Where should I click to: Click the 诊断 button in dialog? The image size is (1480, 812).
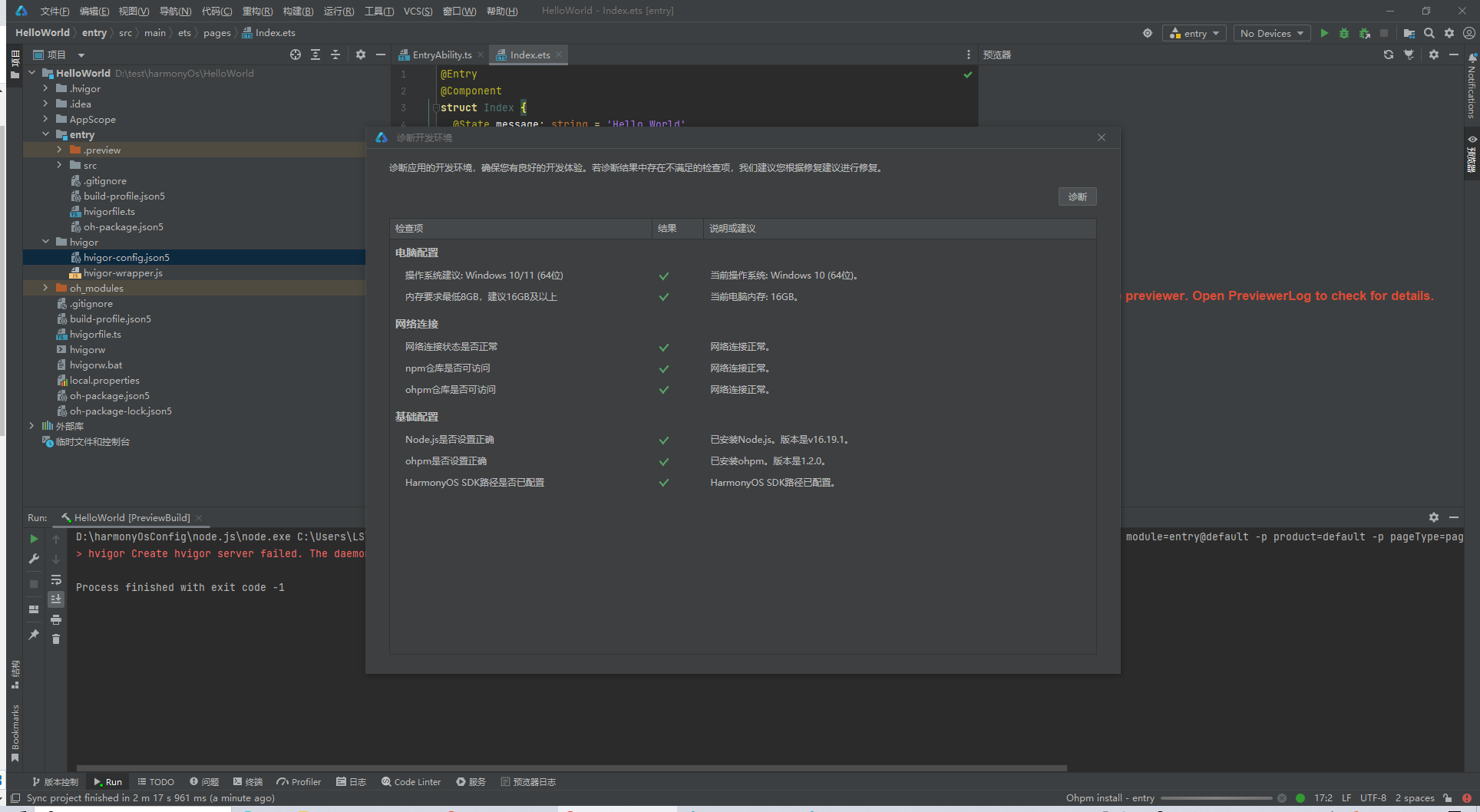coord(1077,196)
